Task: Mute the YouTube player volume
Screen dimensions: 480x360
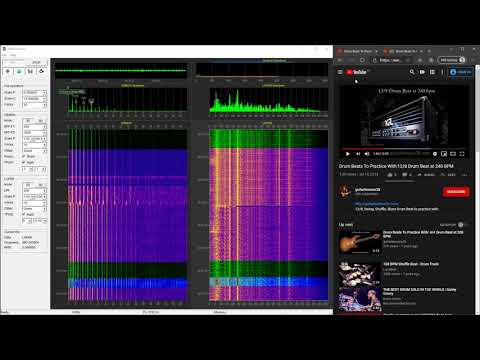Action: tap(367, 154)
